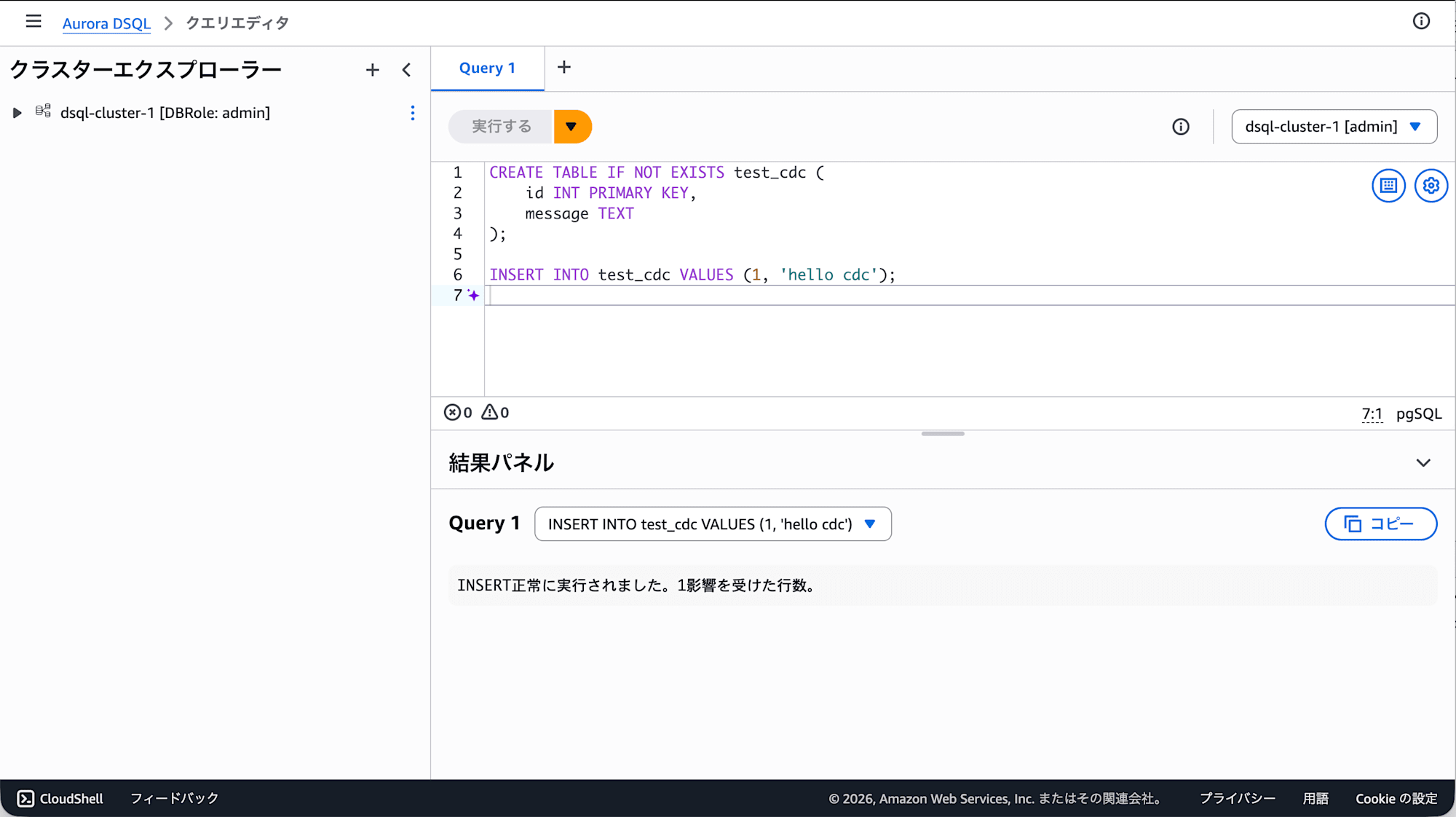Open the hamburger navigation menu
Image resolution: width=1456 pixels, height=817 pixels.
[33, 22]
